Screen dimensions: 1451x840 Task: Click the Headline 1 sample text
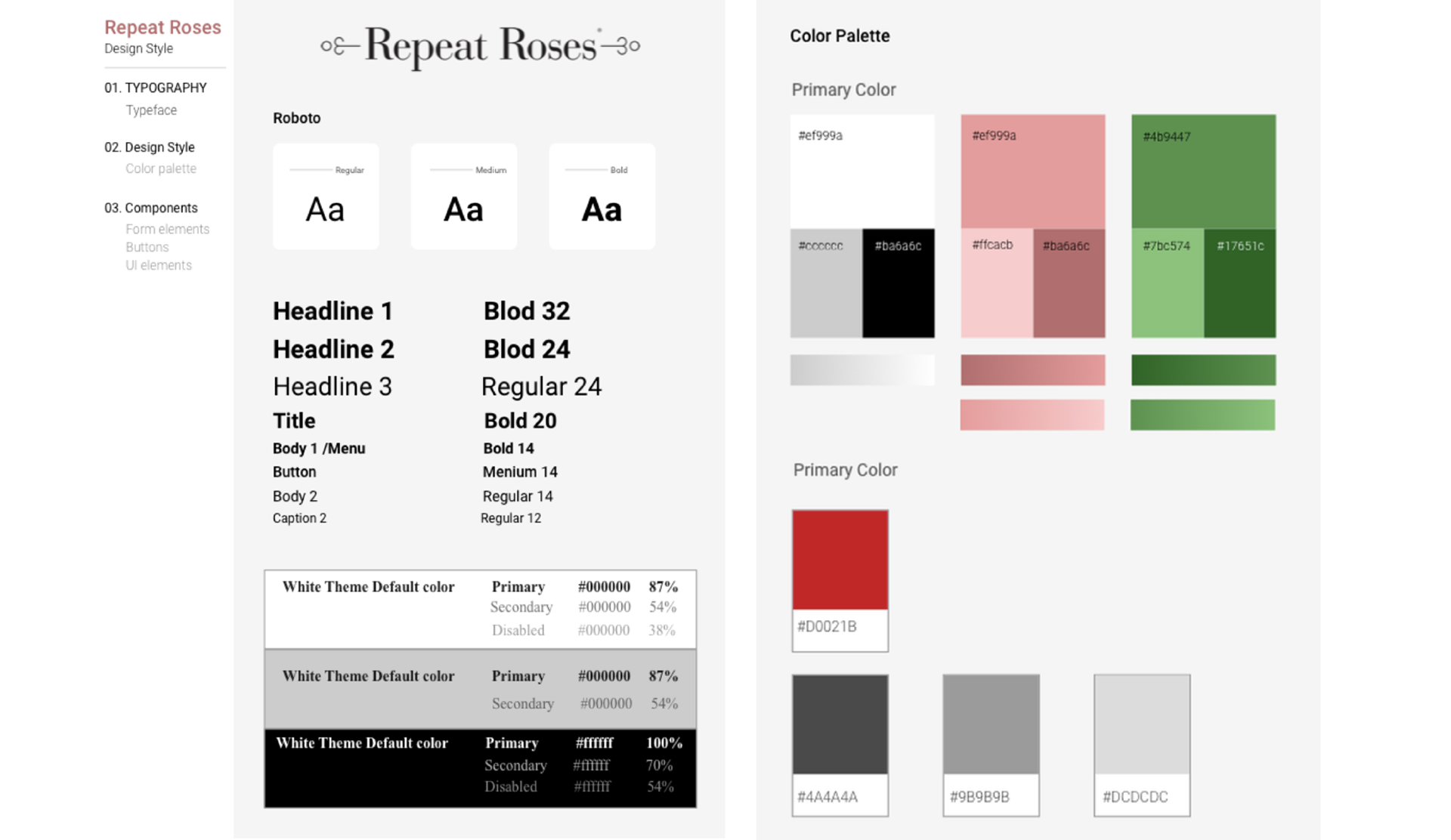333,311
